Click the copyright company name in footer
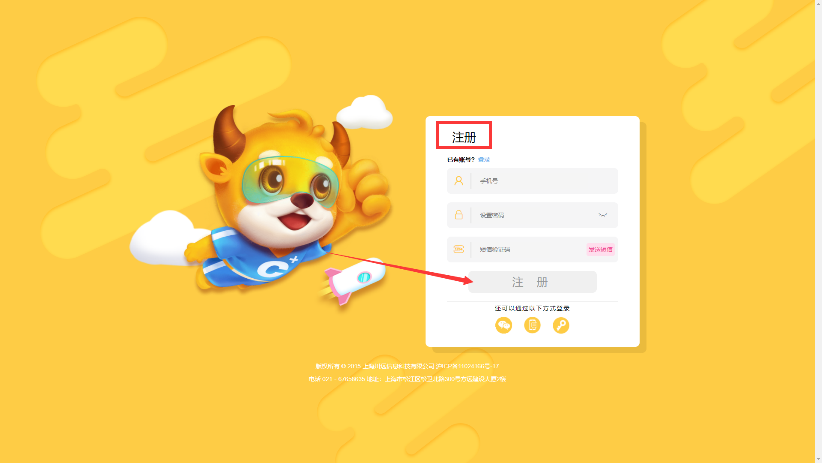Viewport: 822px width, 463px height. click(398, 366)
